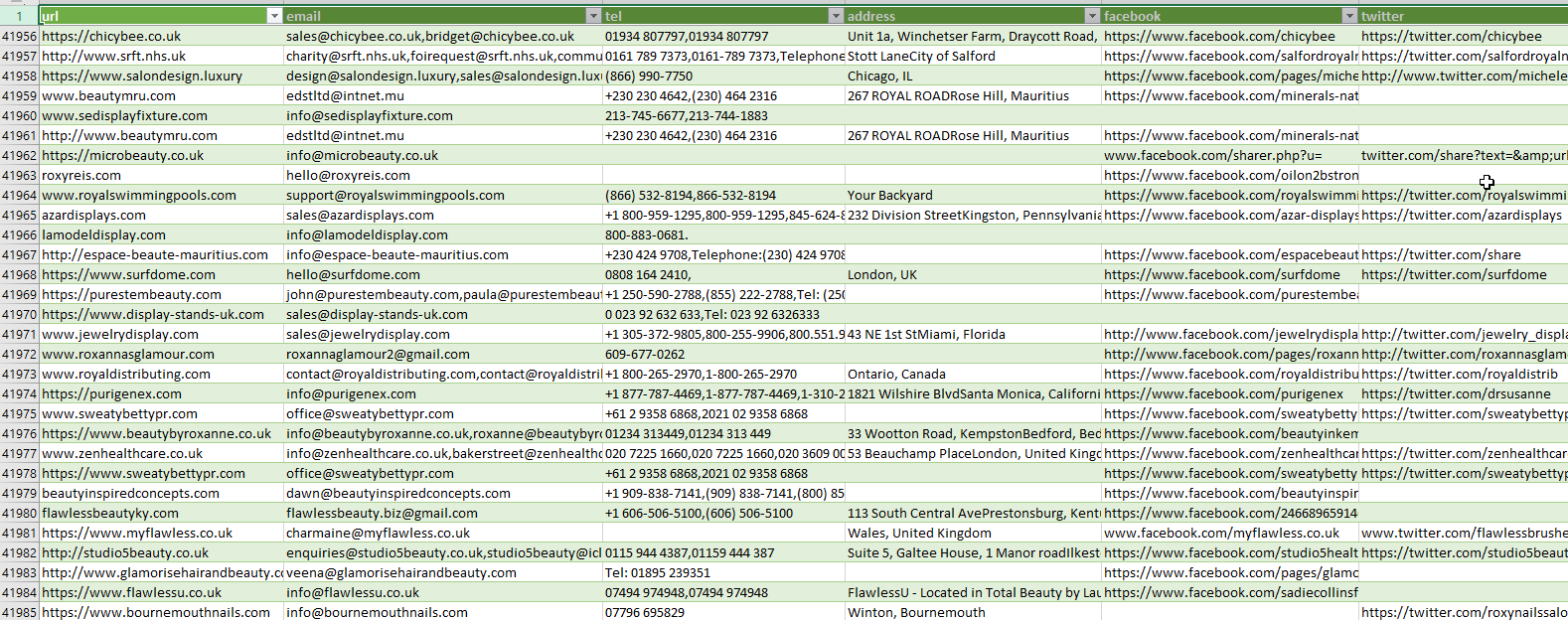Click the 0808 164 2410, phone cell
Viewport: 1568px width, 620px height.
(x=723, y=274)
